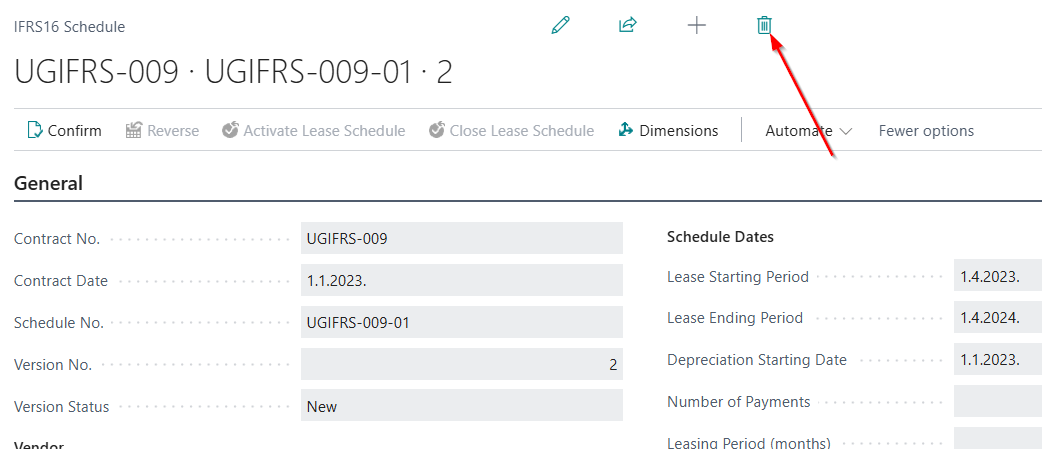Screen dimensions: 1042x449
Task: Click the Contract No. label
Action: (x=57, y=239)
